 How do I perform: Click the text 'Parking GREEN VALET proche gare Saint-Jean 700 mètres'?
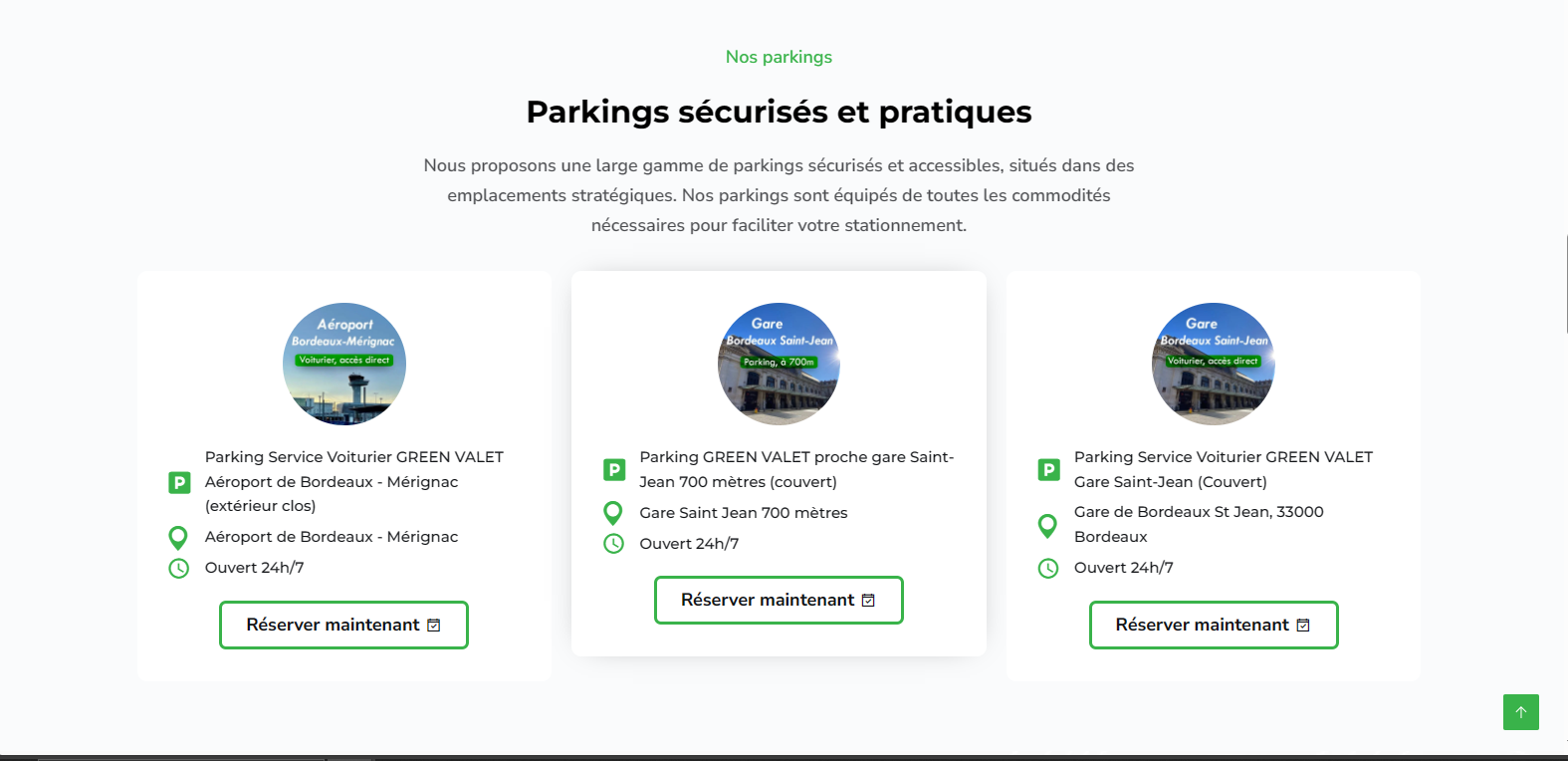tap(796, 469)
